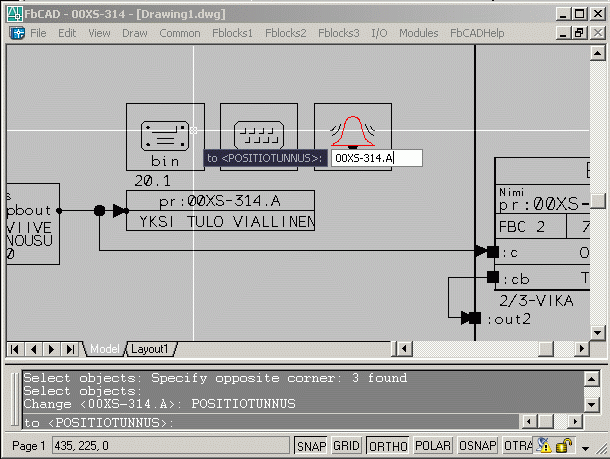
Task: Toggle POLAR tracking in status bar
Action: pos(432,446)
